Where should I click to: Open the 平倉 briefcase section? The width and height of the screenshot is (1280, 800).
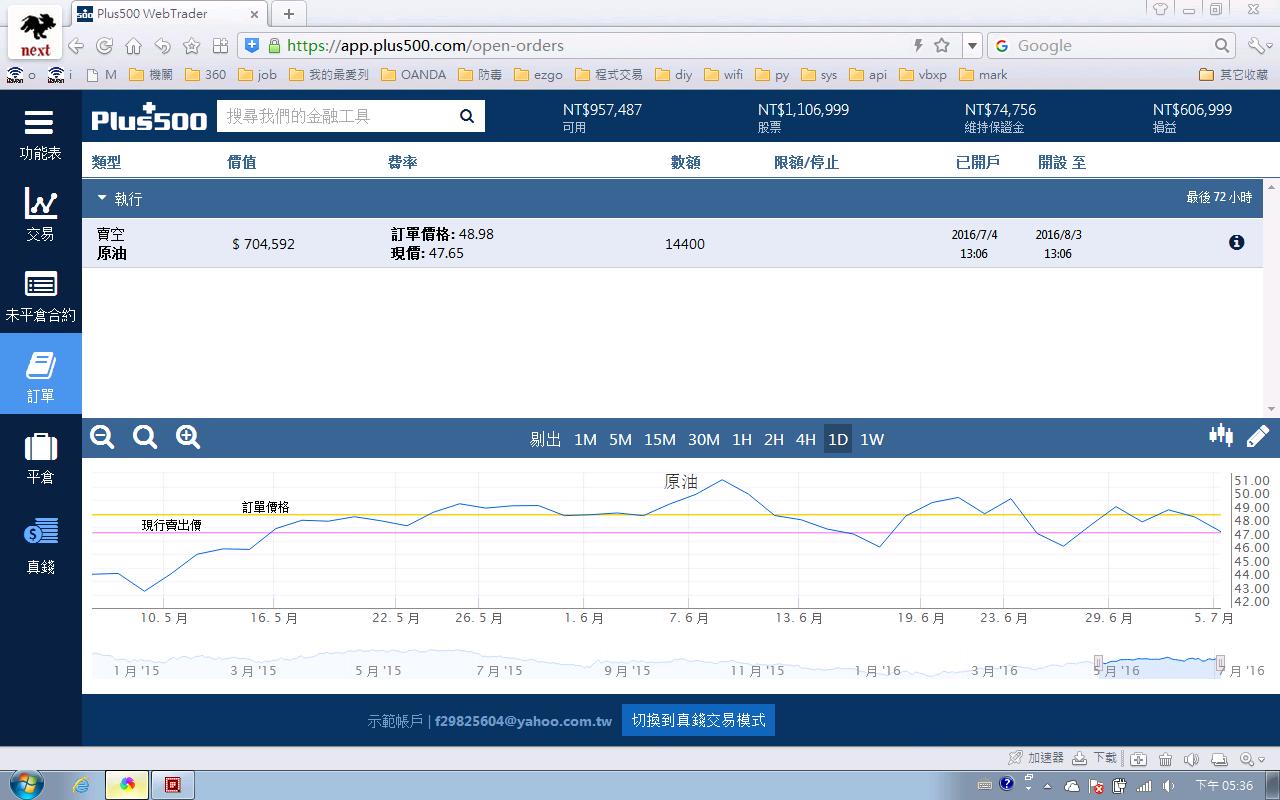(x=40, y=458)
